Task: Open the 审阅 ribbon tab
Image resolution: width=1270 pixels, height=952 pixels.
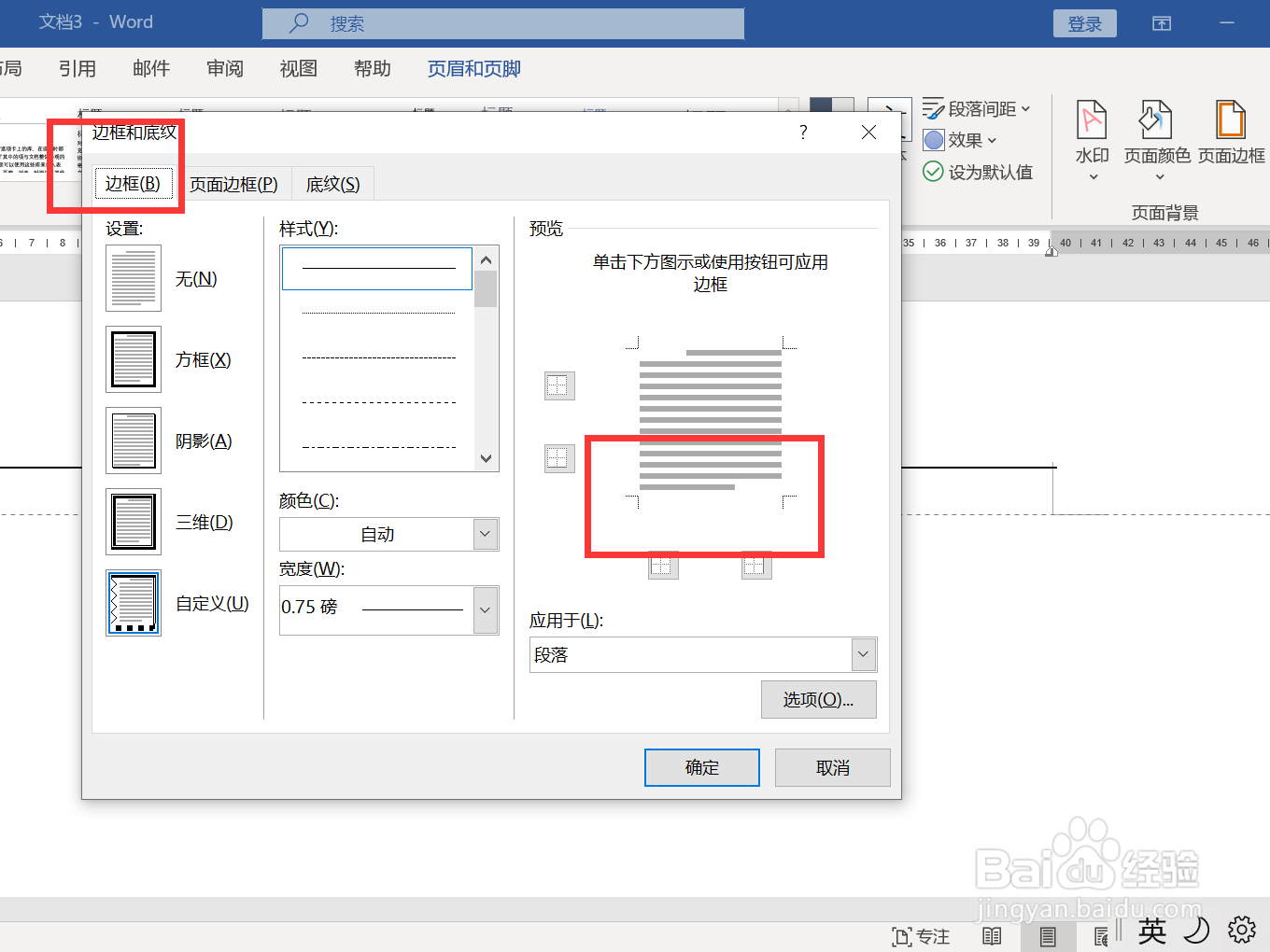Action: coord(225,69)
